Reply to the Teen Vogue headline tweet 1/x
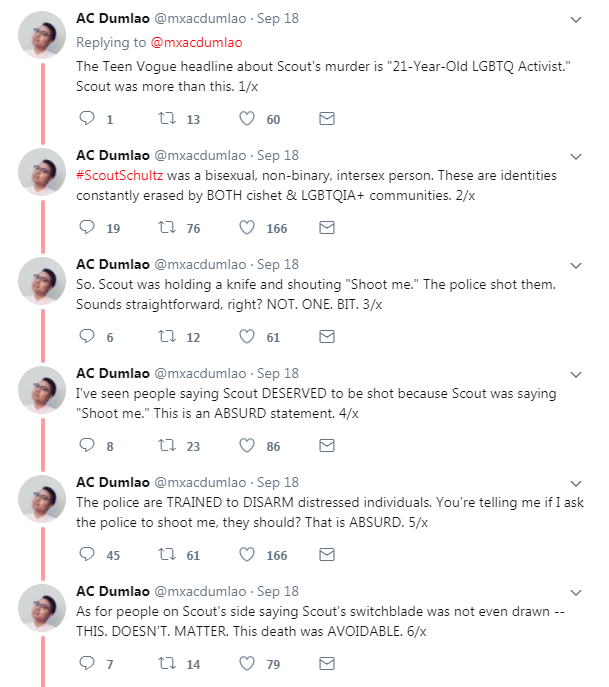 pyautogui.click(x=87, y=118)
